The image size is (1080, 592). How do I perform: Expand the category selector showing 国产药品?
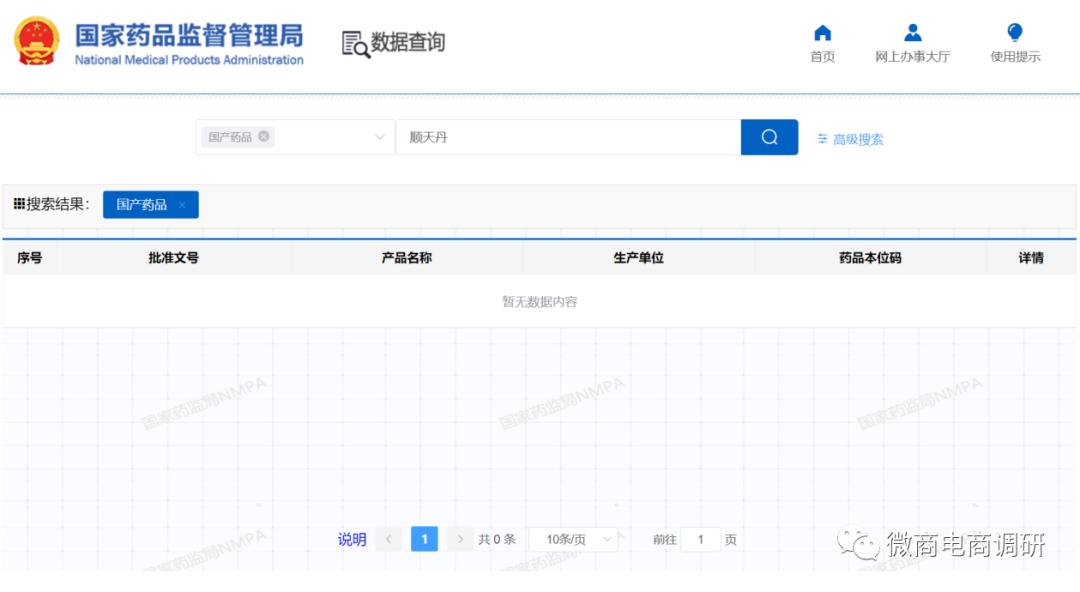(x=379, y=136)
